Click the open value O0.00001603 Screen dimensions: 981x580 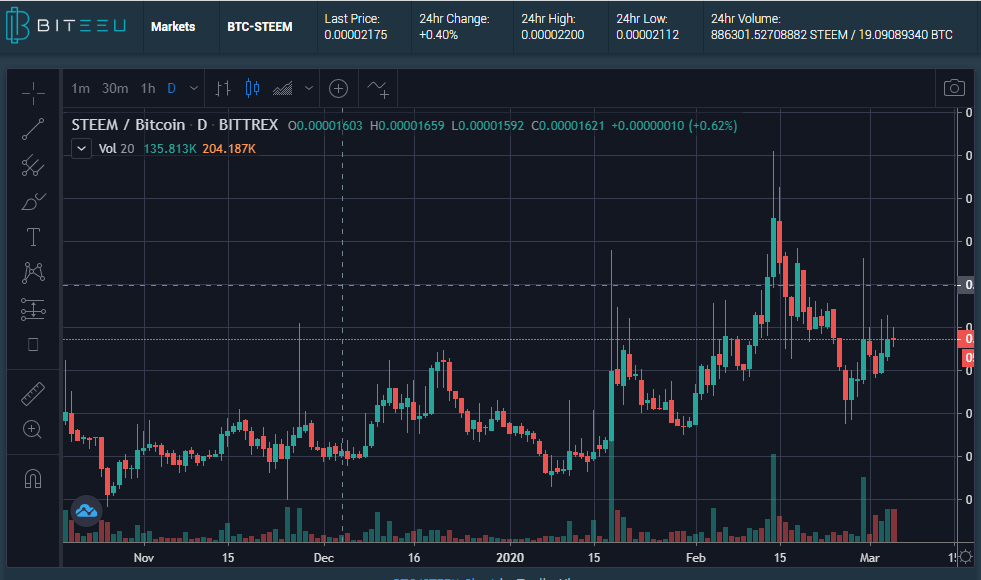pos(325,126)
